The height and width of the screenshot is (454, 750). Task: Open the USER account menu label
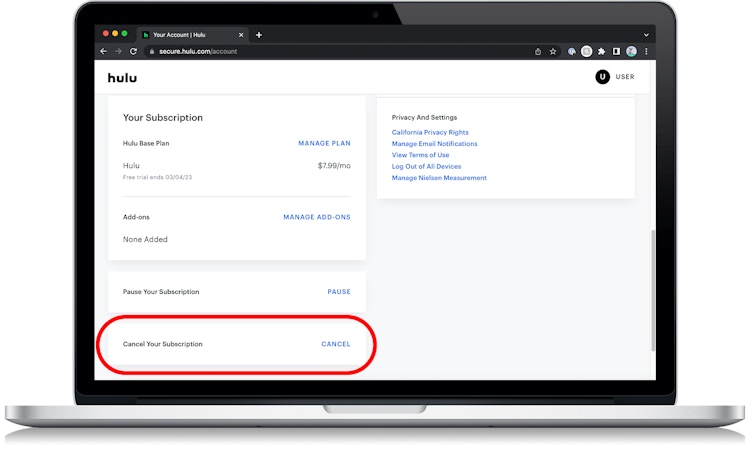coord(625,77)
